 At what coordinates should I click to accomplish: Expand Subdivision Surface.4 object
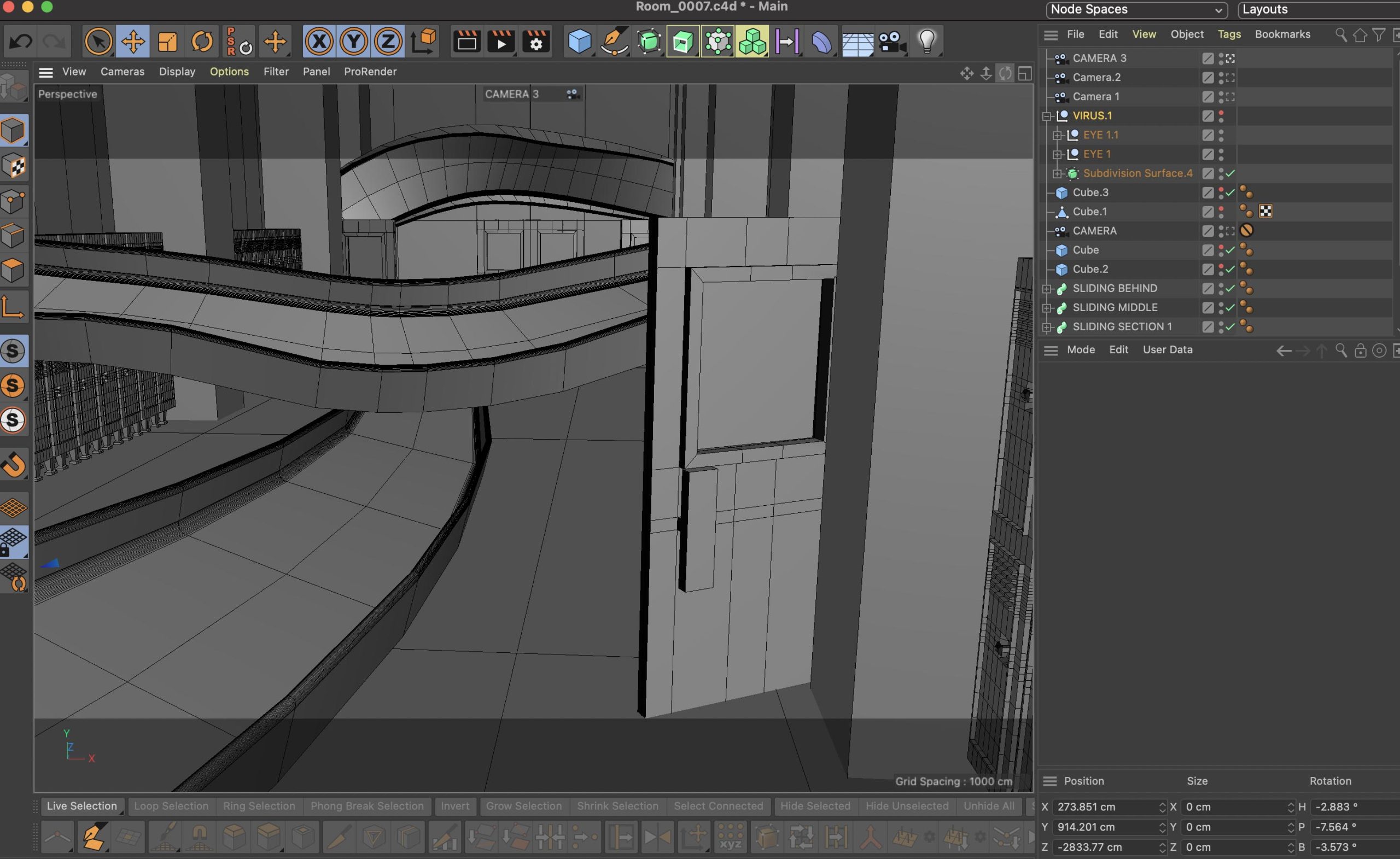[x=1057, y=174]
